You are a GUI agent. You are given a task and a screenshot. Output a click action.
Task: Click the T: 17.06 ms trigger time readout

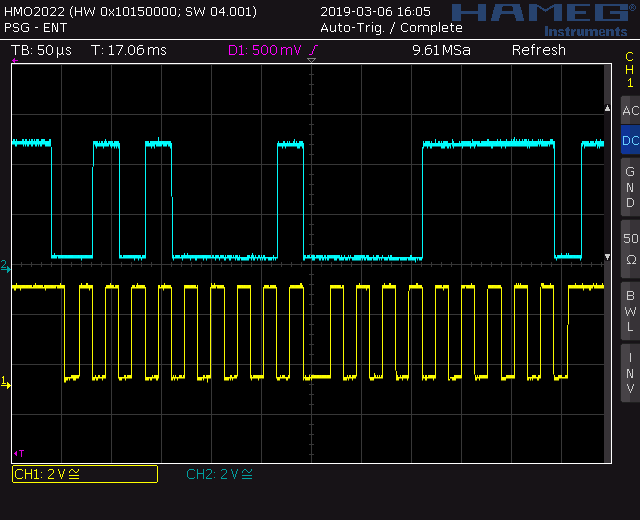(129, 50)
